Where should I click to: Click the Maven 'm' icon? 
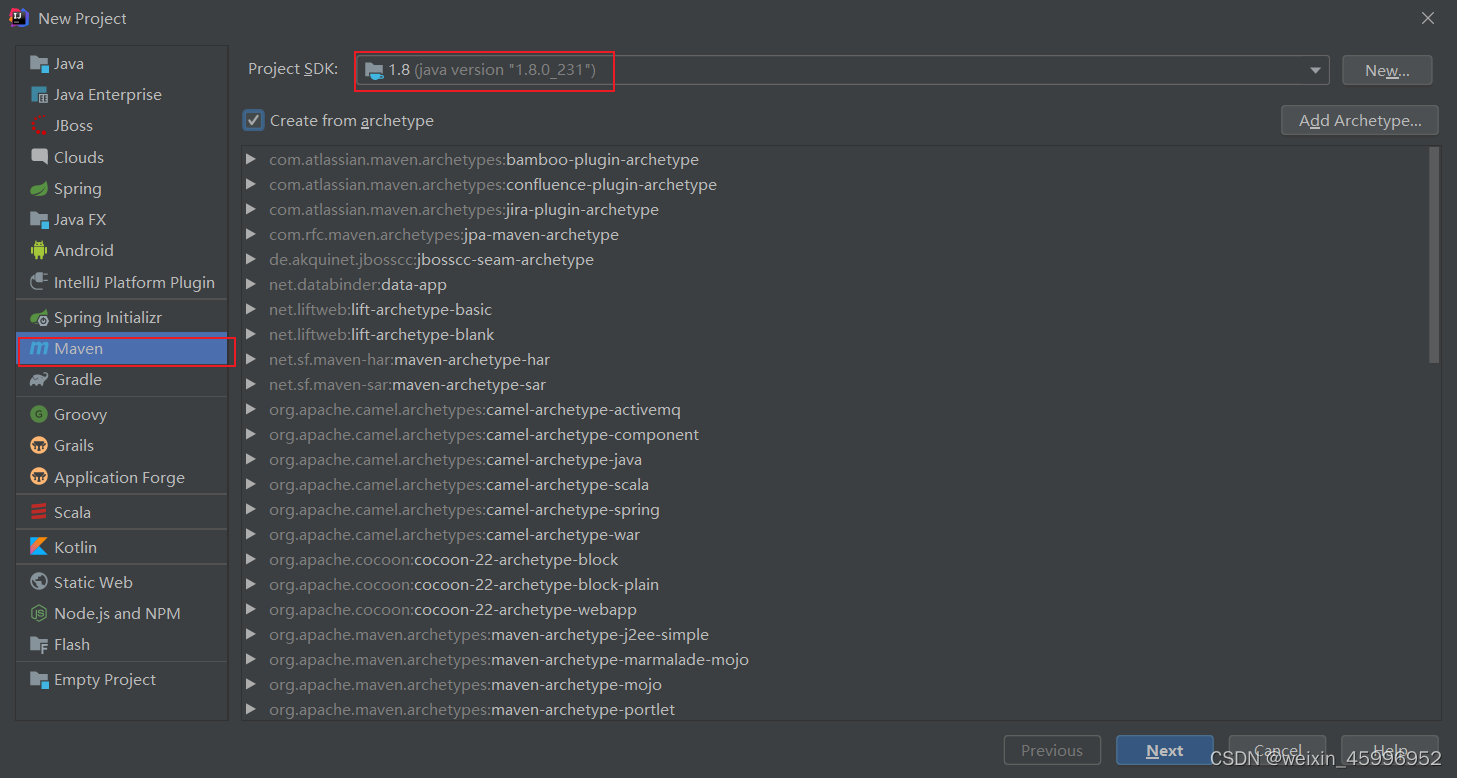pos(39,348)
